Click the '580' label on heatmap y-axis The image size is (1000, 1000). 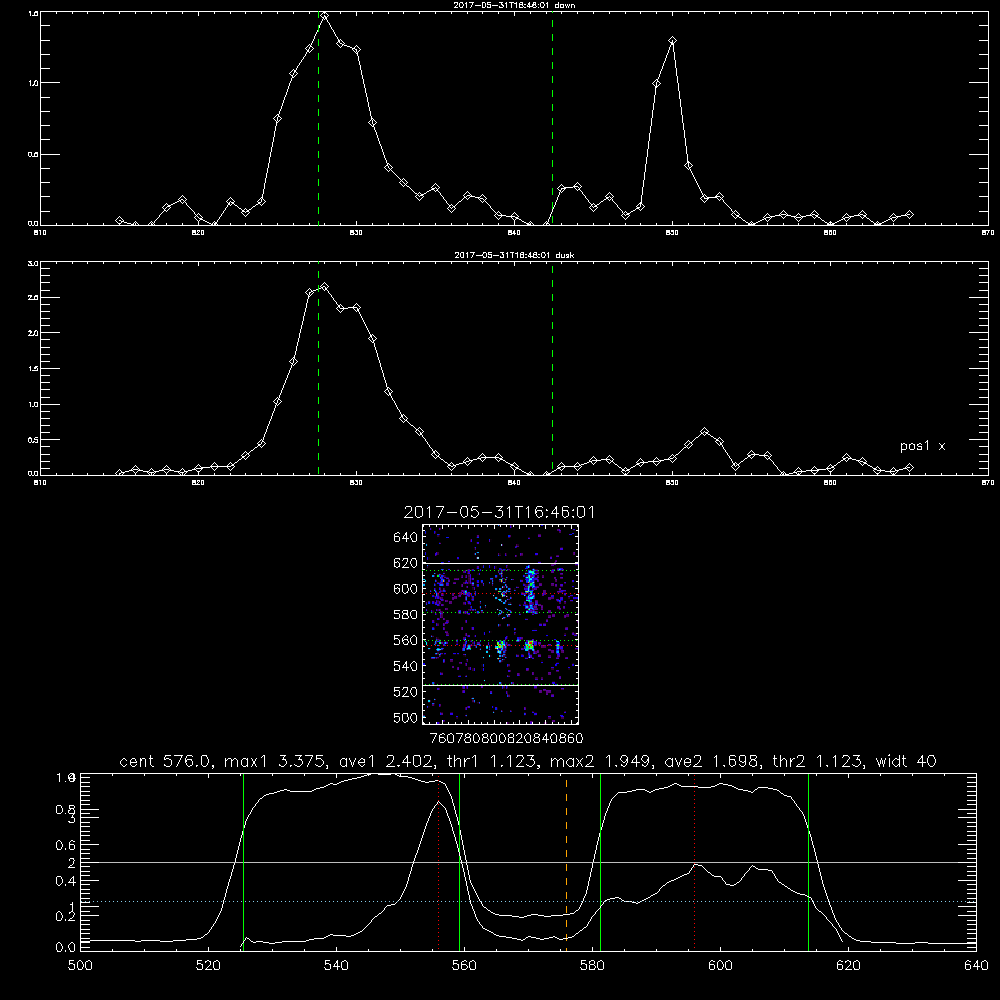[406, 615]
